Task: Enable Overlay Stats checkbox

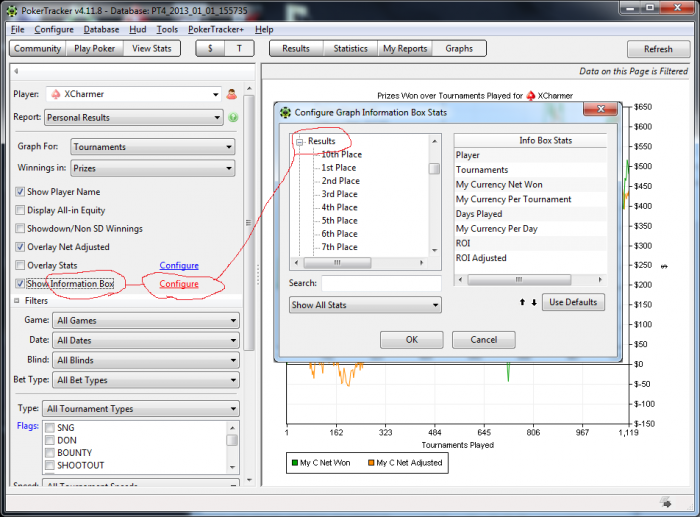Action: 20,265
